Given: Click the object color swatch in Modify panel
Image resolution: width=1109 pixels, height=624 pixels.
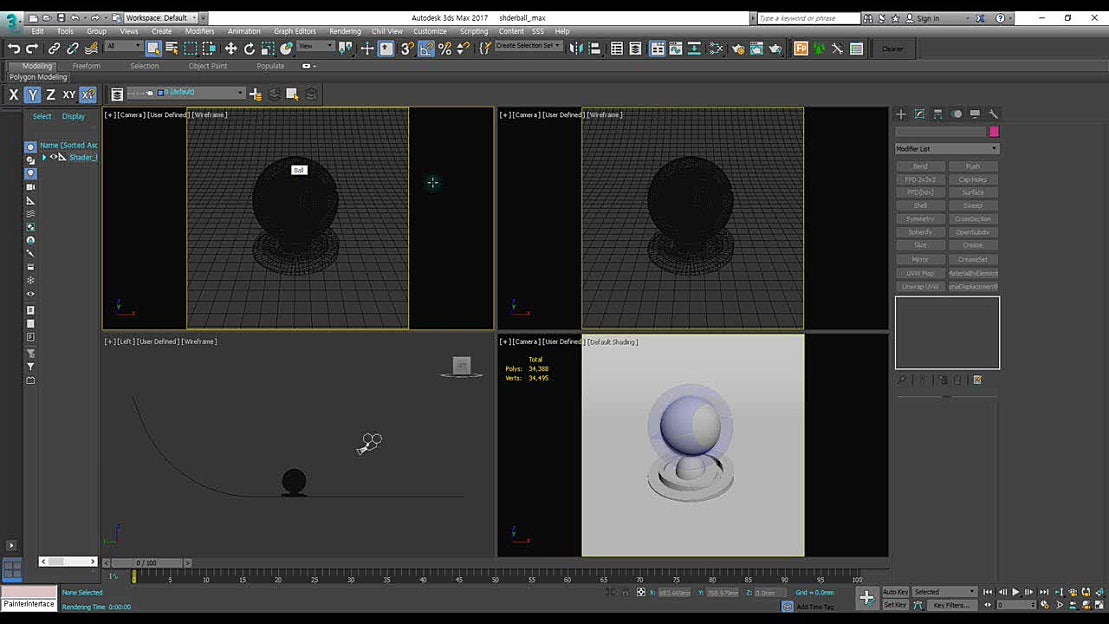Looking at the screenshot, I should (993, 131).
